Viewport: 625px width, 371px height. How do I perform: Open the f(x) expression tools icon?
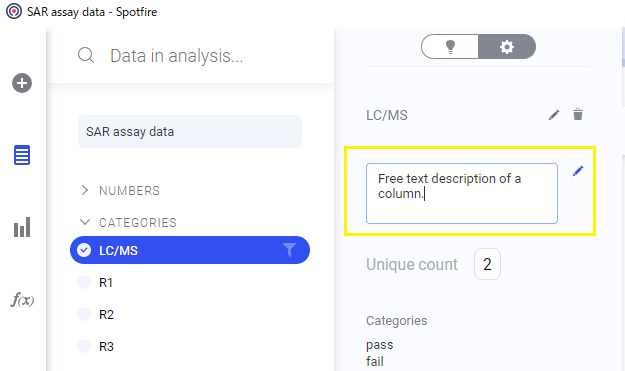click(22, 299)
